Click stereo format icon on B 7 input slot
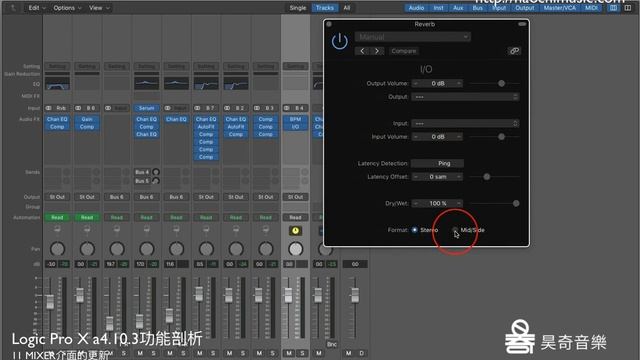 pos(198,108)
